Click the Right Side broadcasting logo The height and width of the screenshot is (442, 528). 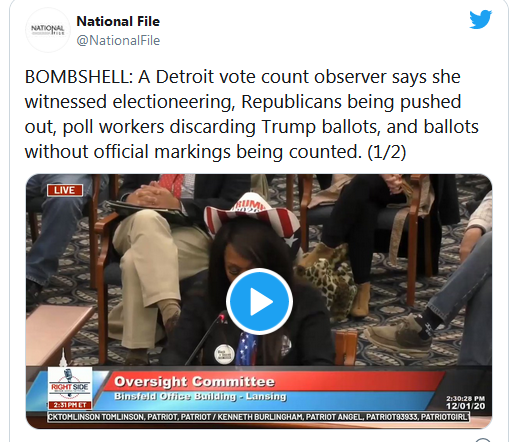(x=70, y=384)
